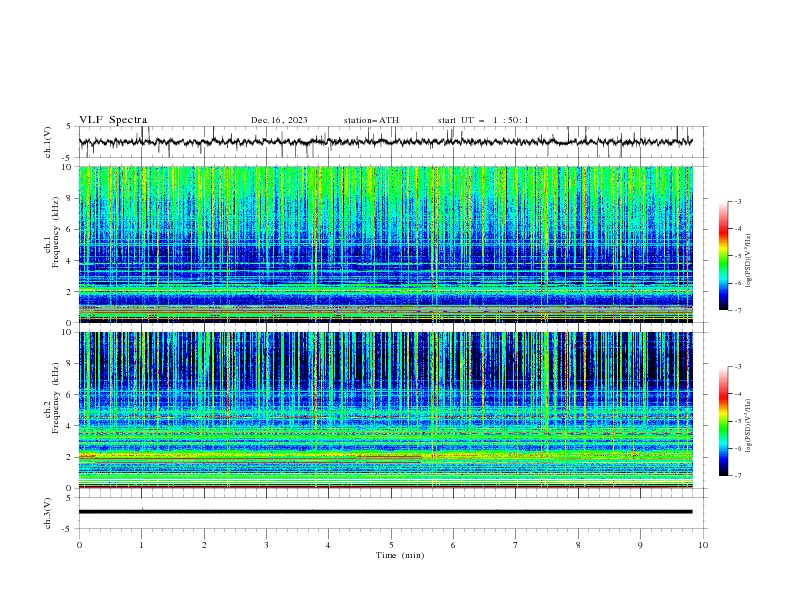The image size is (792, 612).
Task: Click inside the ch.1 spectrogram panel
Action: [x=385, y=244]
